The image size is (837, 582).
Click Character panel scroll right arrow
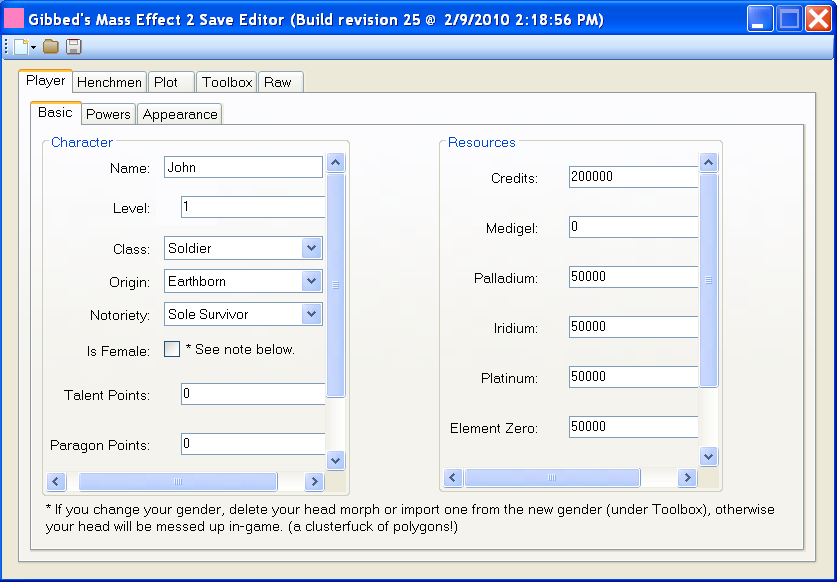click(x=314, y=482)
